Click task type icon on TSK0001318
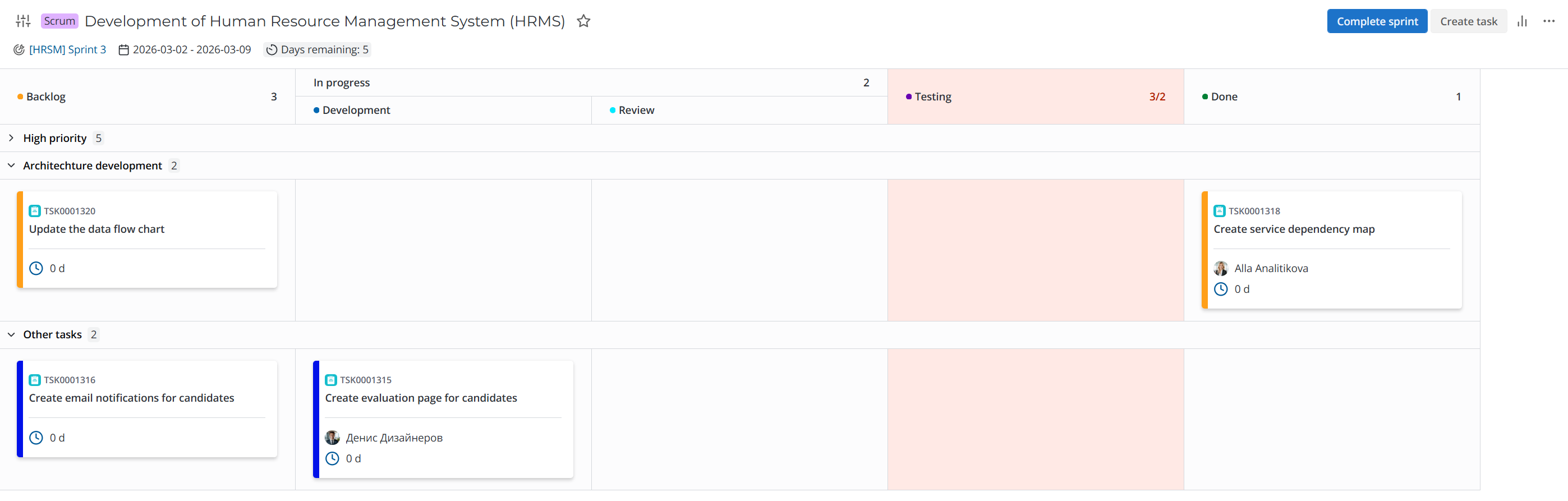Viewport: 1568px width, 501px height. click(x=1219, y=212)
